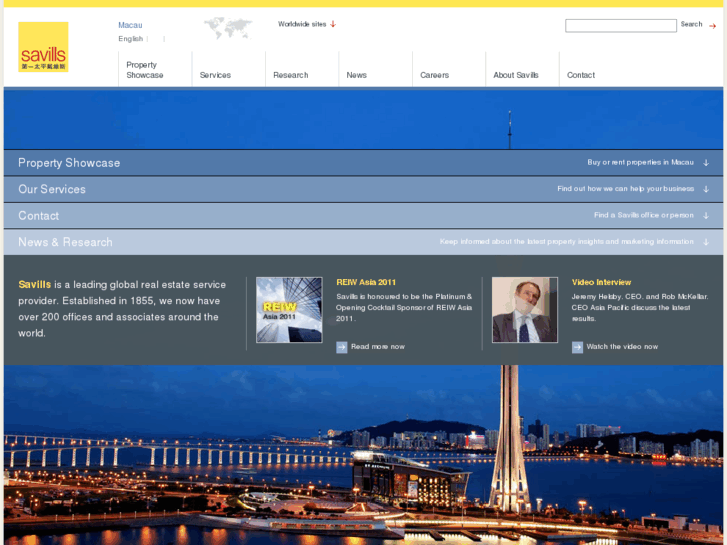Expand Our Services panel down arrow
The height and width of the screenshot is (545, 727).
tap(706, 189)
